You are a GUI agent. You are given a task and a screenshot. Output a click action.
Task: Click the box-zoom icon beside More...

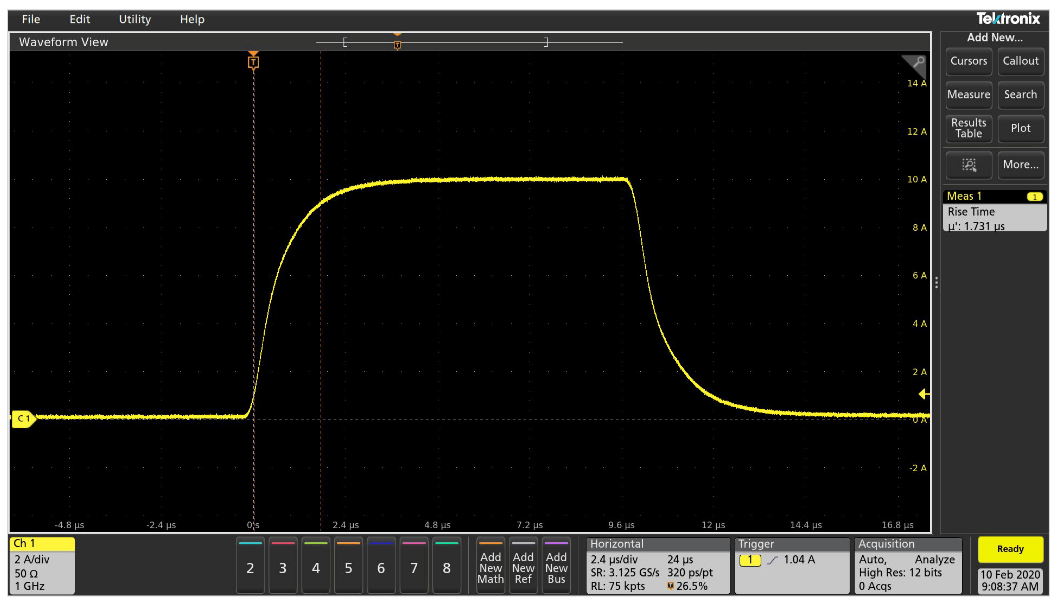pos(968,164)
